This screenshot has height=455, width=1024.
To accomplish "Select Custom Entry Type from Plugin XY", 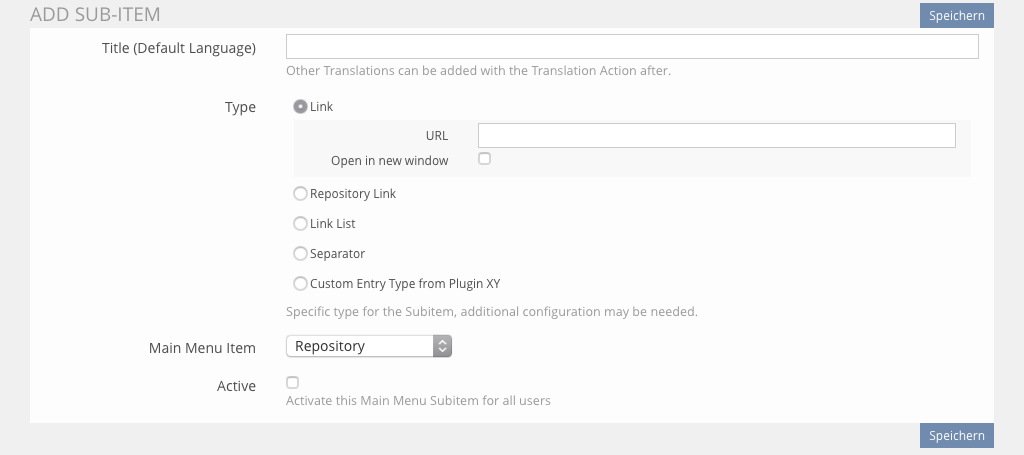I will pos(300,284).
